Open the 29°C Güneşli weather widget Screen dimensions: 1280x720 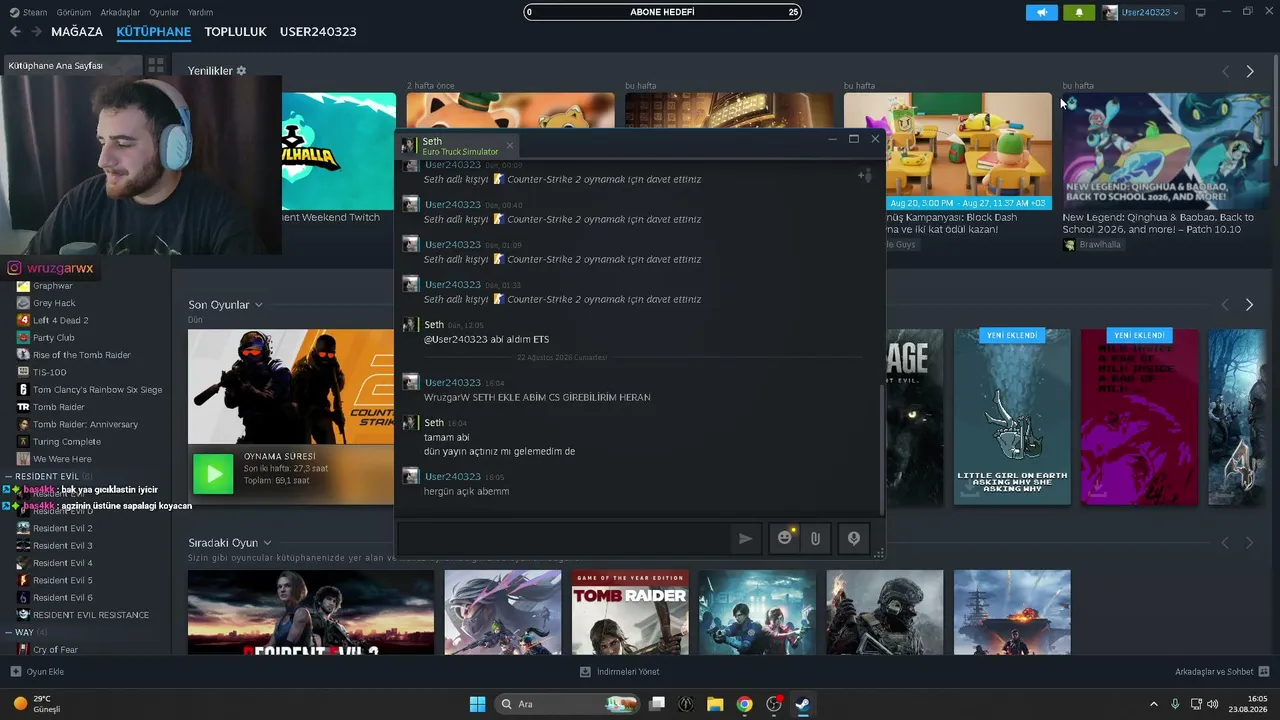[37, 704]
